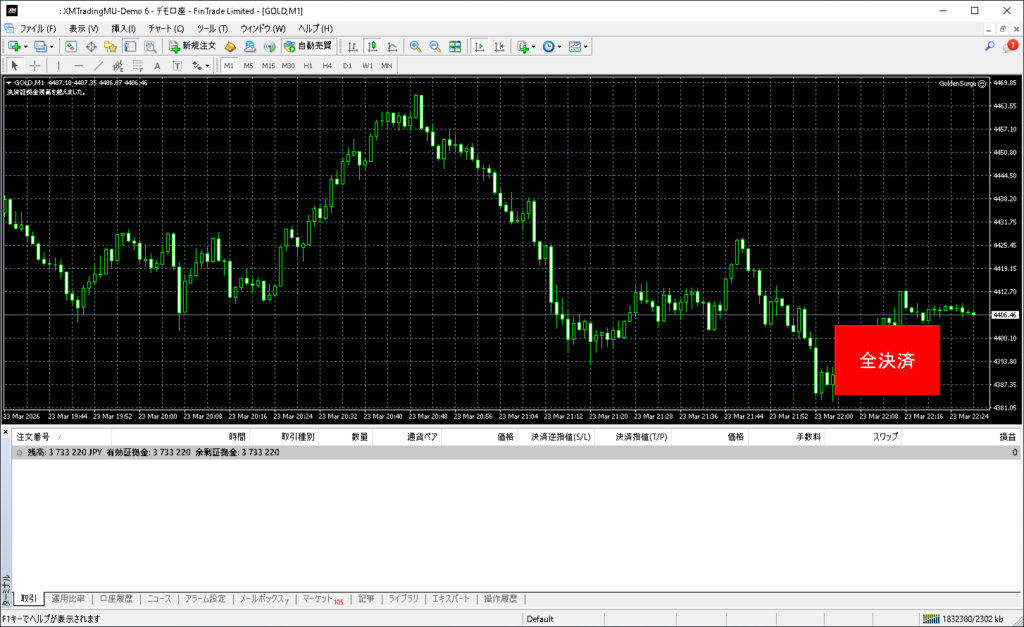
Task: Switch to the 口座履歴 tab
Action: pyautogui.click(x=116, y=599)
